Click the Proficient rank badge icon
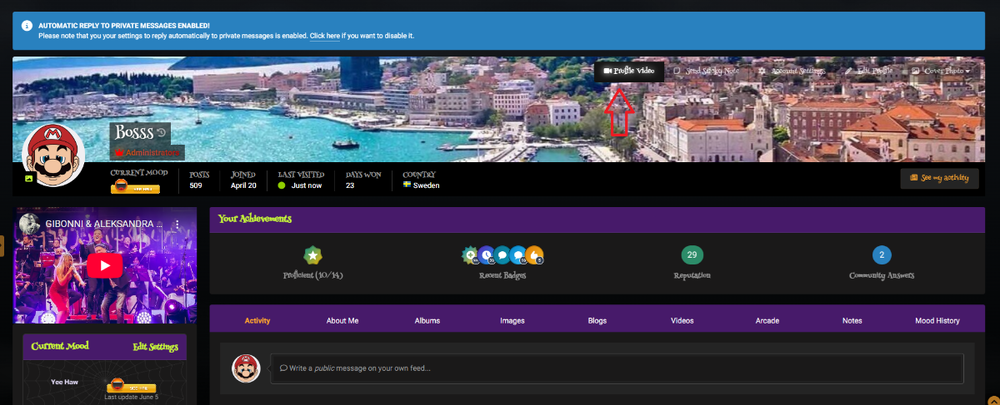 click(x=313, y=255)
